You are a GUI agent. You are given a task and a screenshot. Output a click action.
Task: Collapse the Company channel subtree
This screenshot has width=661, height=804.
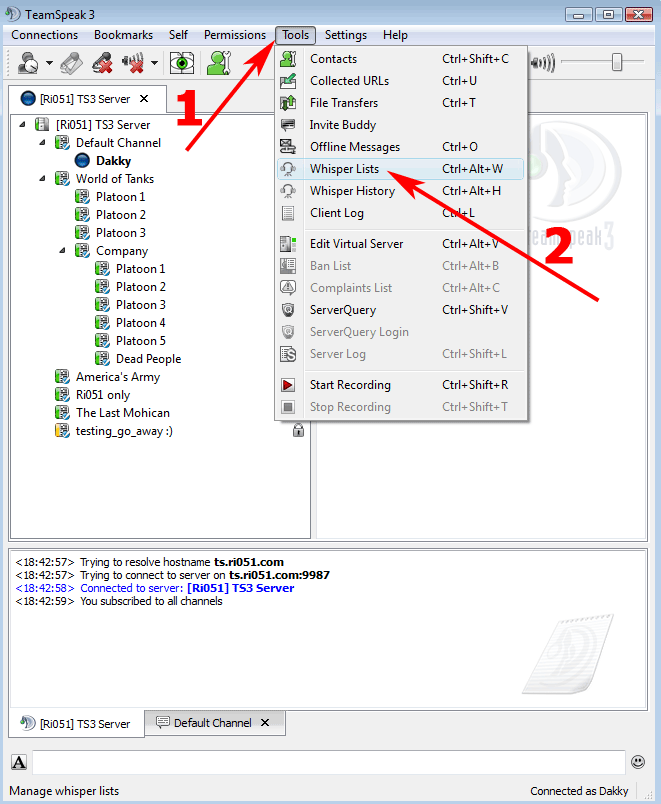(63, 251)
